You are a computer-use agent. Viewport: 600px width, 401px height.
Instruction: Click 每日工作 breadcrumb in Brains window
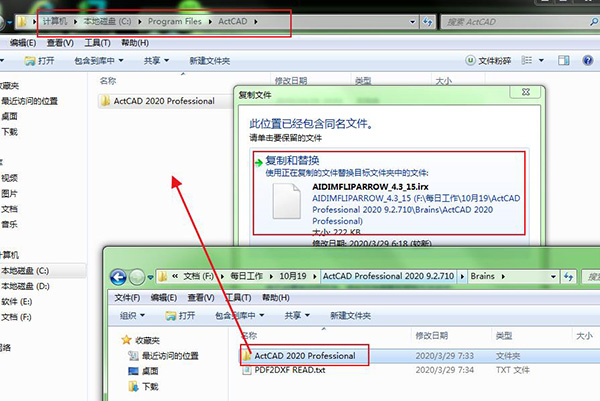point(246,276)
